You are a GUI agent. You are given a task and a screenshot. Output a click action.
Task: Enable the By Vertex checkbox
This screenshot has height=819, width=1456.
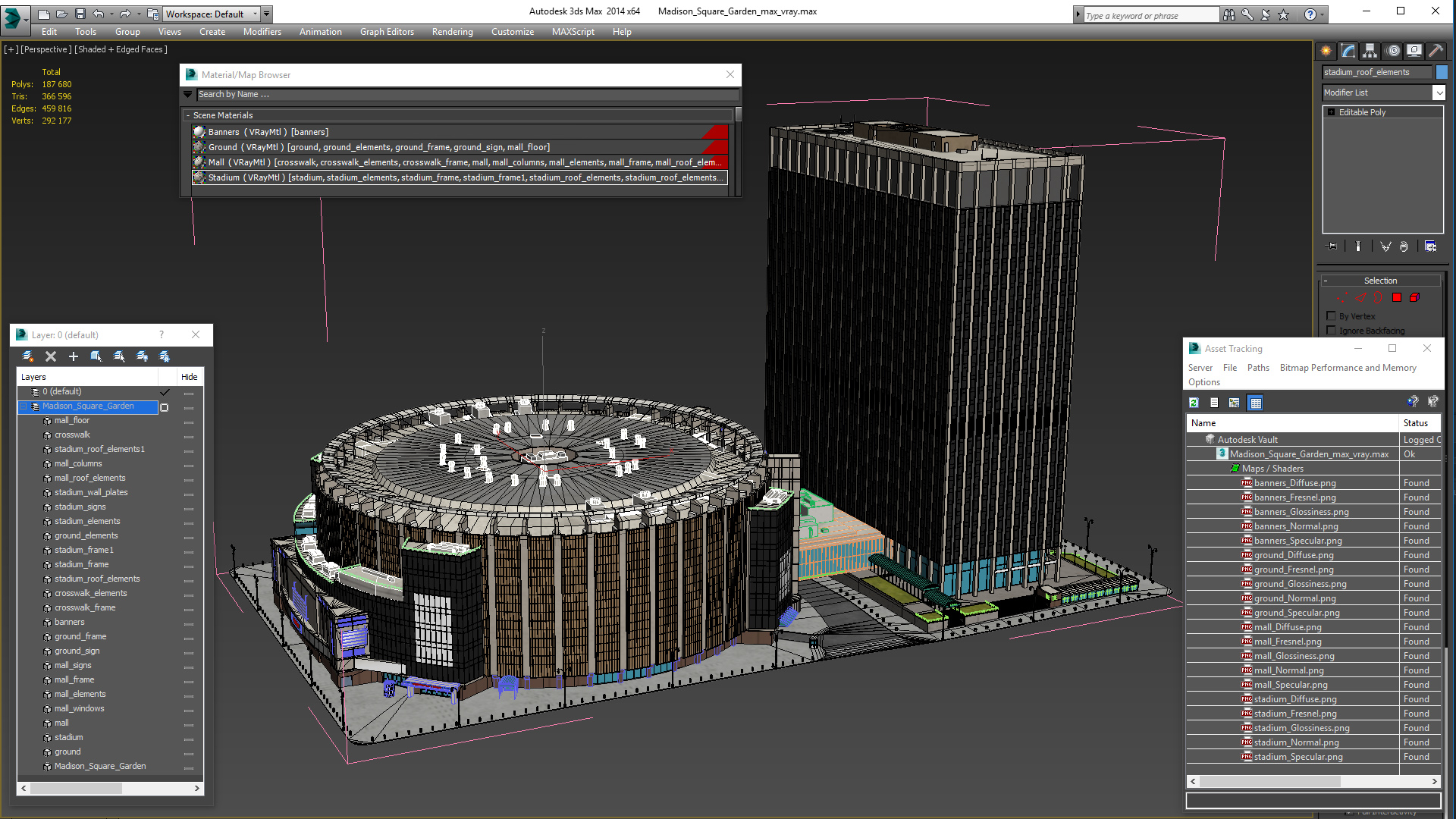tap(1331, 316)
